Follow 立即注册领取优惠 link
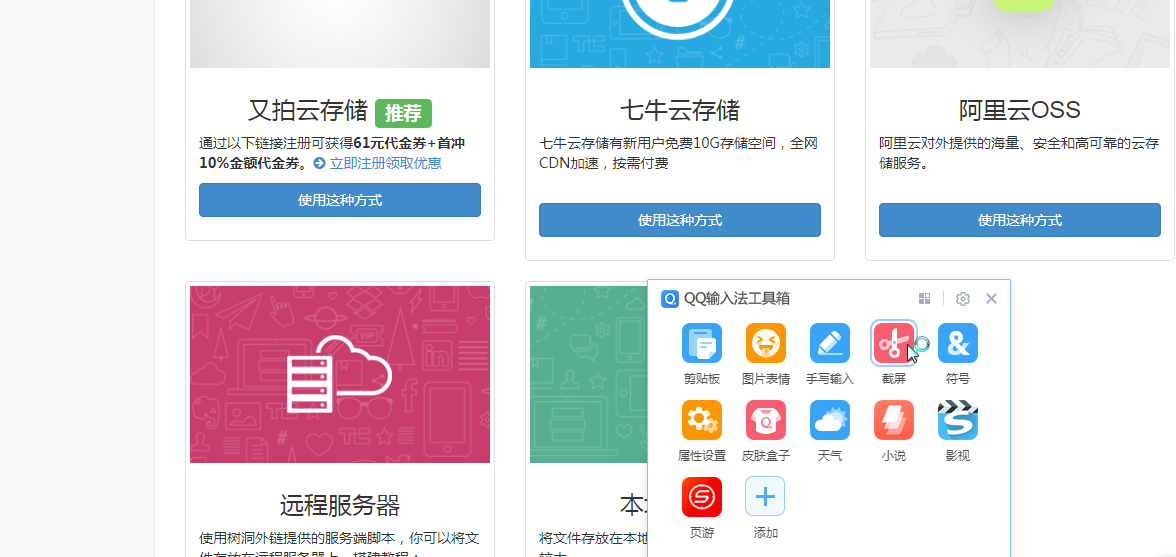The width and height of the screenshot is (1176, 557). pyautogui.click(x=386, y=163)
